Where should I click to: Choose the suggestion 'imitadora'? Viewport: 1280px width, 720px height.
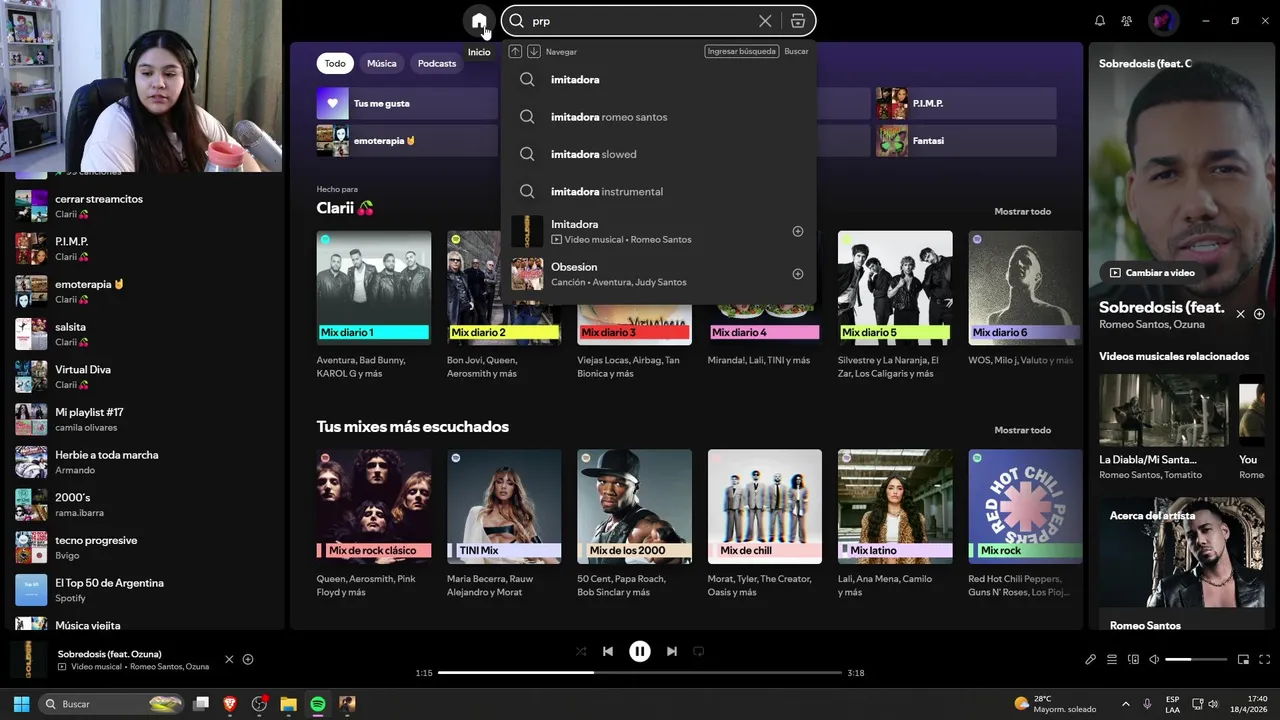(659, 80)
